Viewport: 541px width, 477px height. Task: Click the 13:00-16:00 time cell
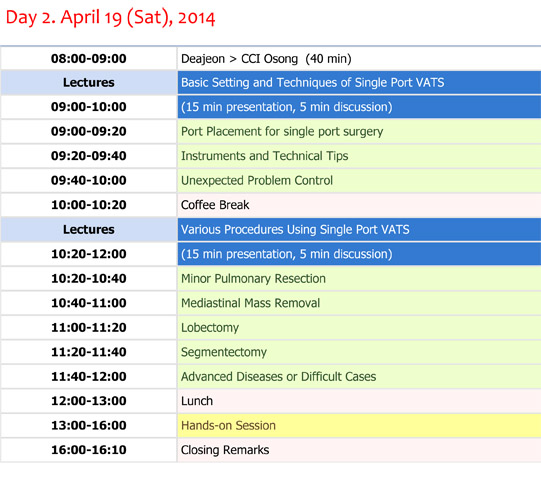point(89,425)
